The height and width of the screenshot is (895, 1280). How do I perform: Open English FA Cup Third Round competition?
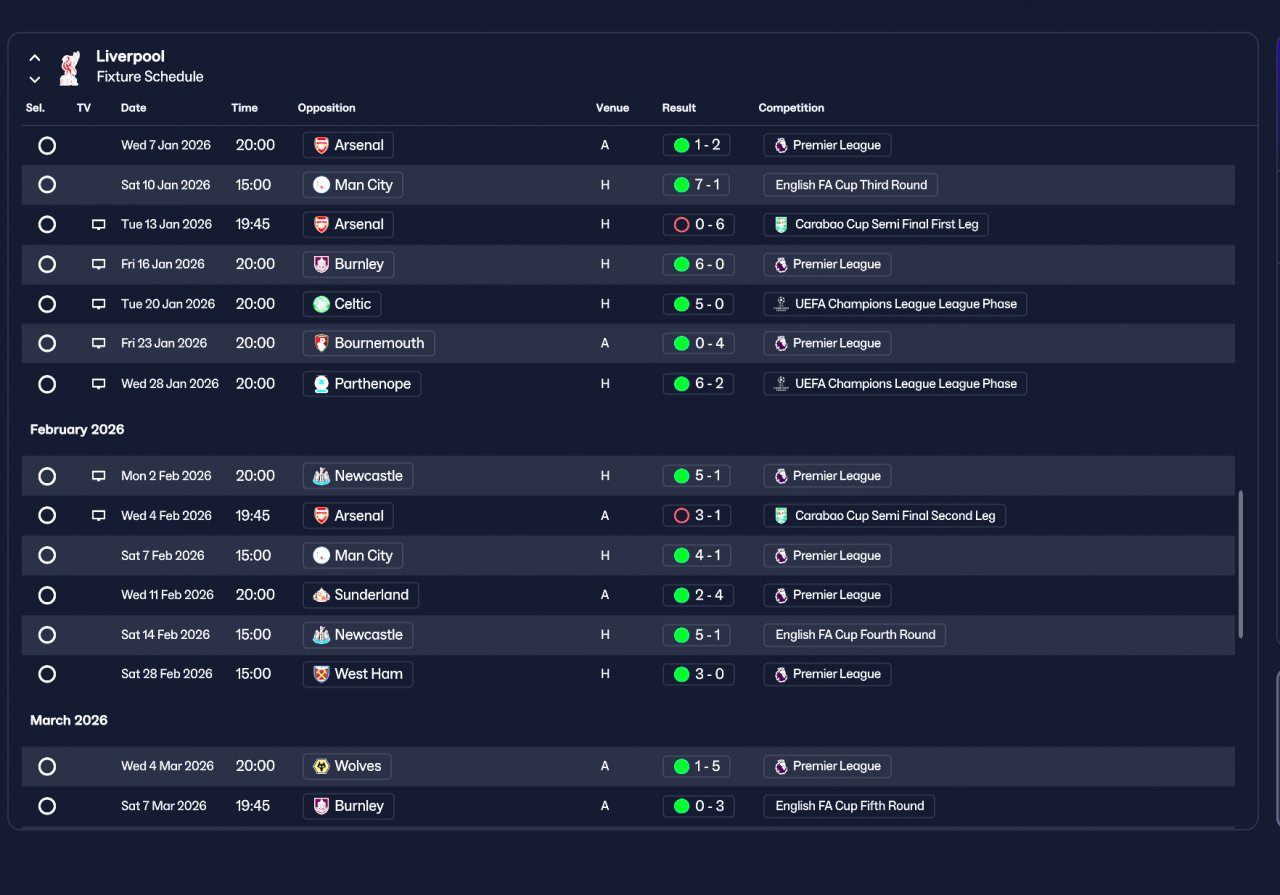(x=851, y=185)
